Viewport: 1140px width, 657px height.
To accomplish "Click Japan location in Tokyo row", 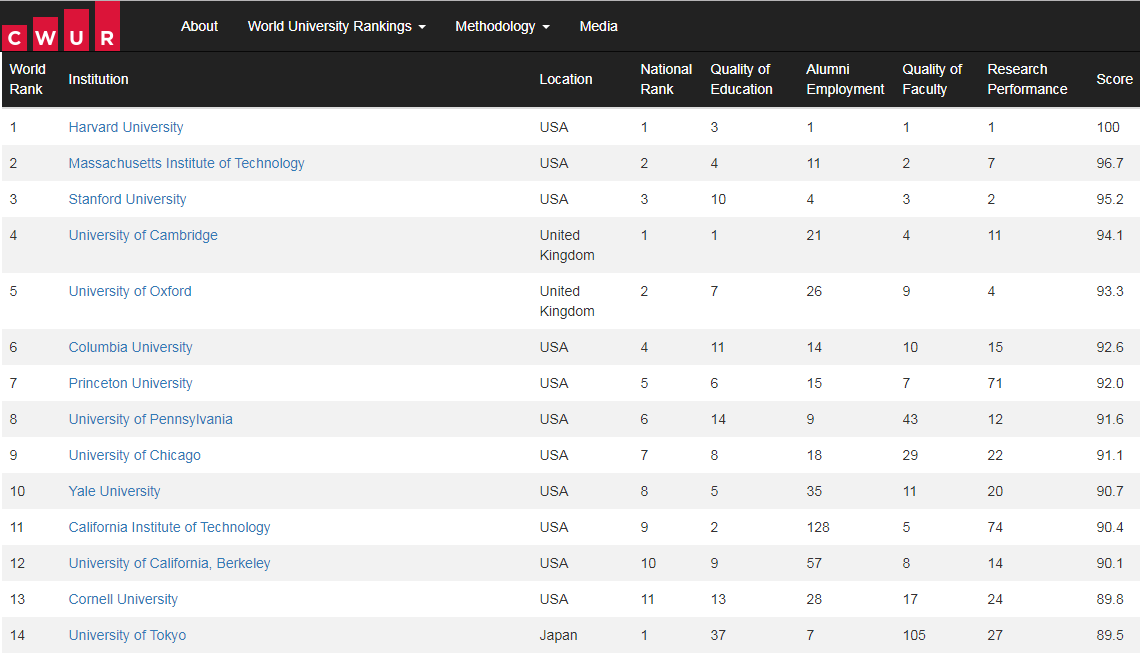I will [558, 635].
